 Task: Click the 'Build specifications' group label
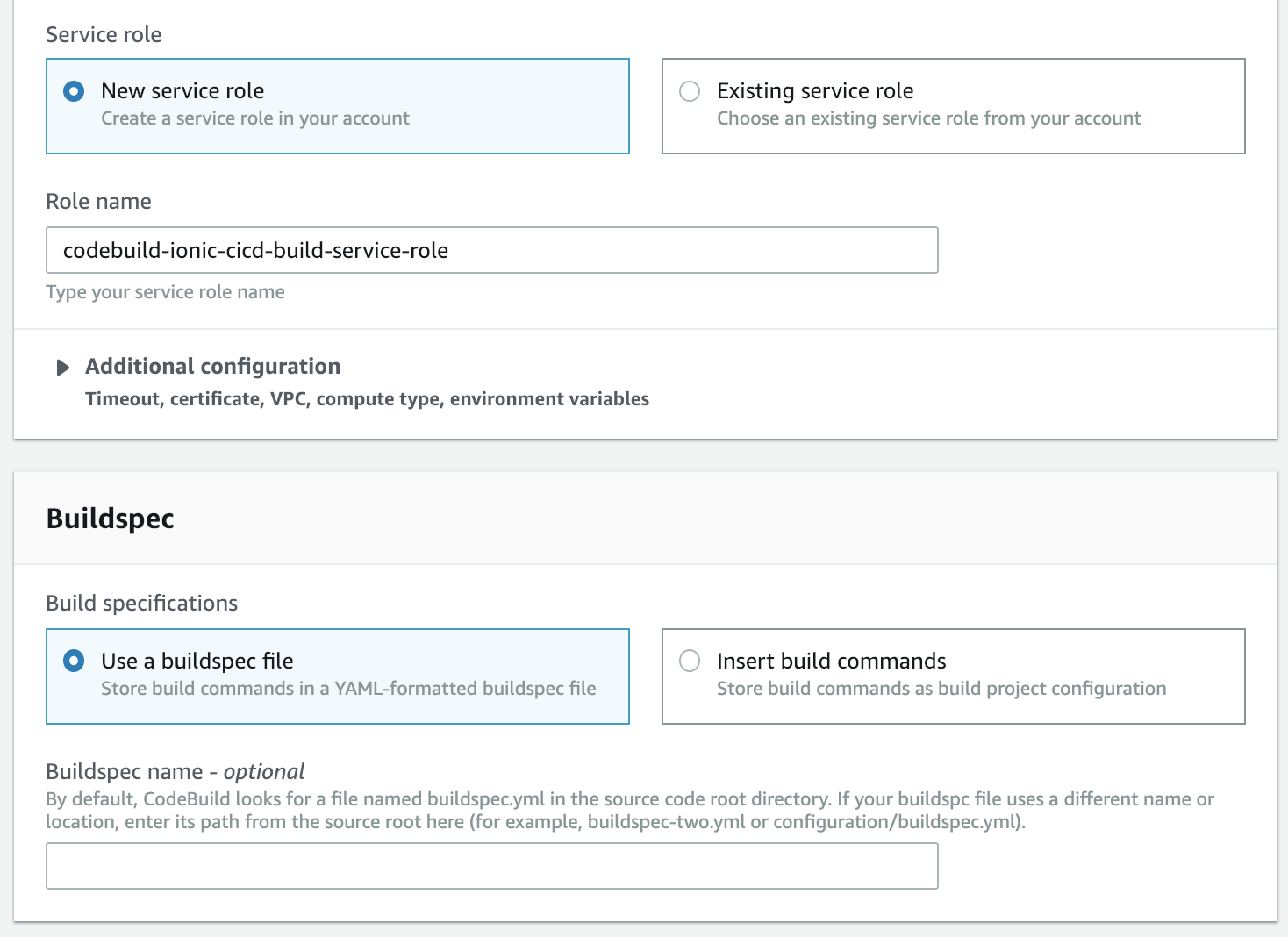(x=141, y=604)
